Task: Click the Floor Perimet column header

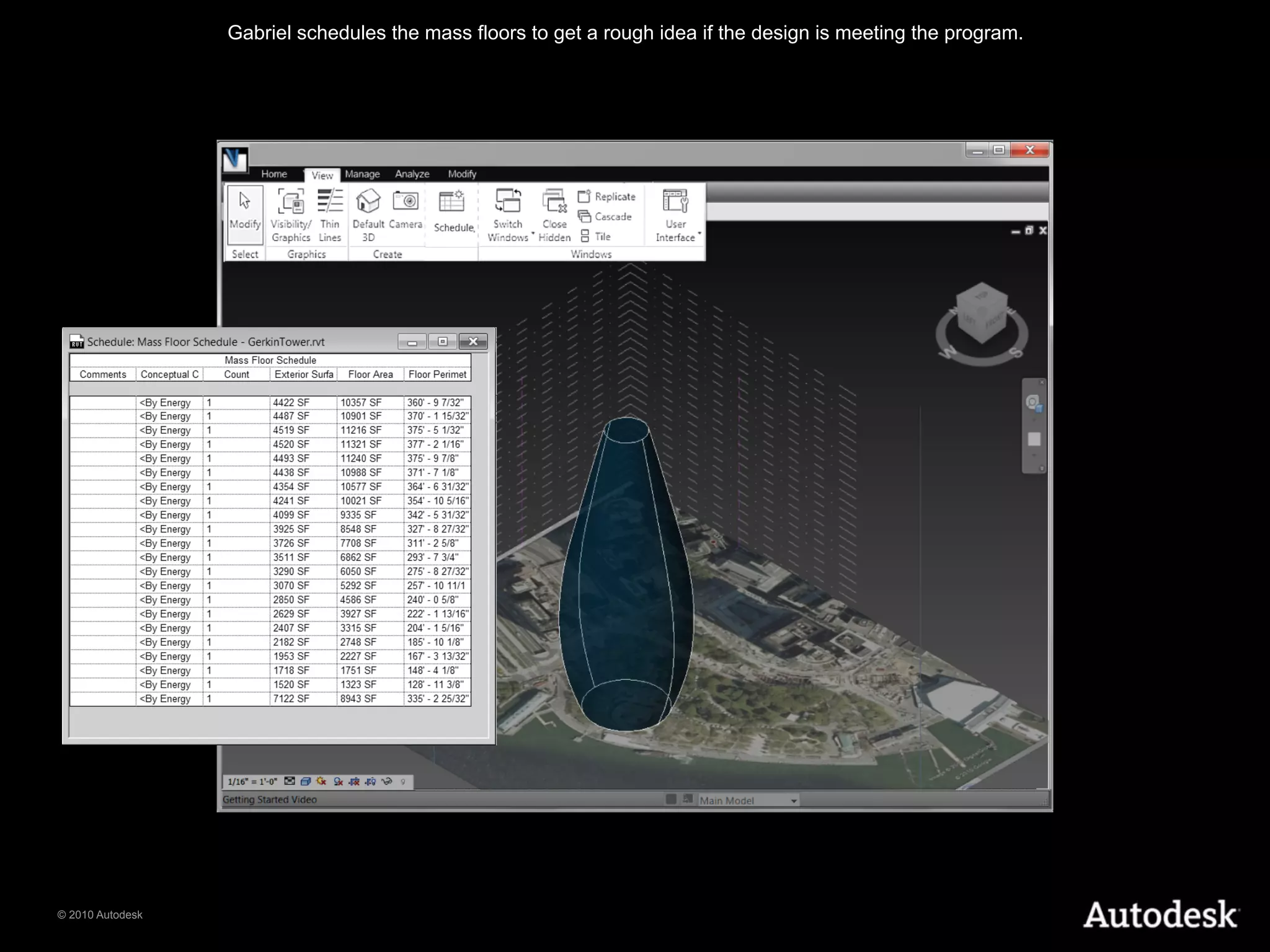Action: click(437, 374)
